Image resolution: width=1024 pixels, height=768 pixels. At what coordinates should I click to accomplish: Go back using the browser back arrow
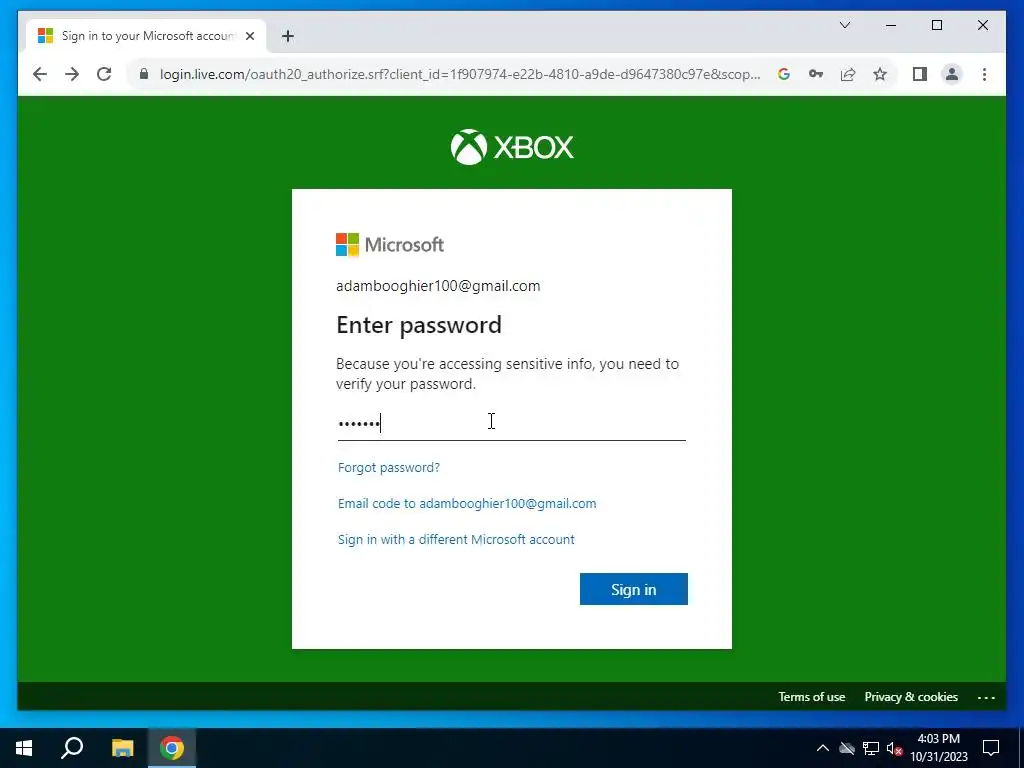(40, 74)
